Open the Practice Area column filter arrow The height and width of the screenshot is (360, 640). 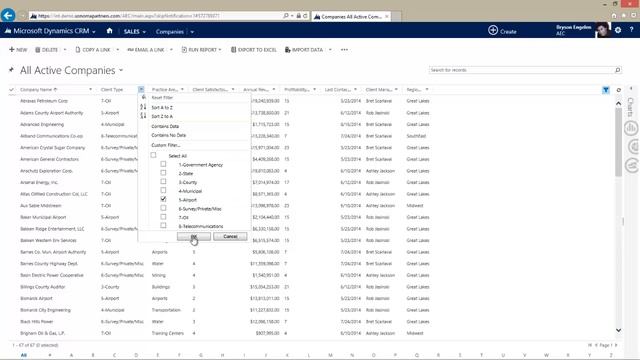tap(182, 89)
